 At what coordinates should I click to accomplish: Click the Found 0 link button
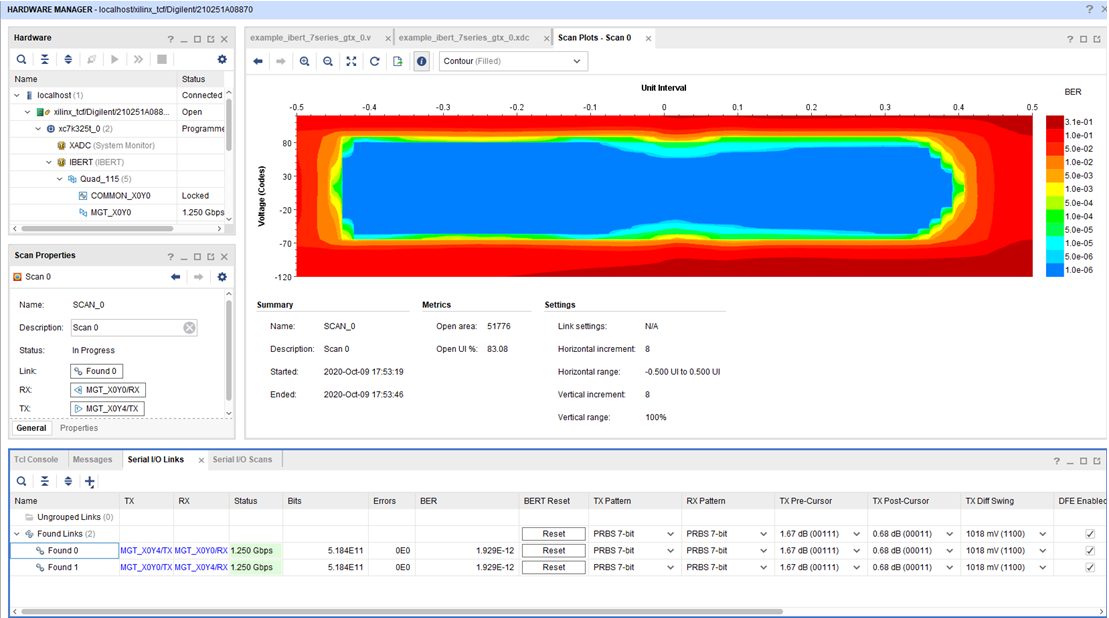tap(96, 371)
